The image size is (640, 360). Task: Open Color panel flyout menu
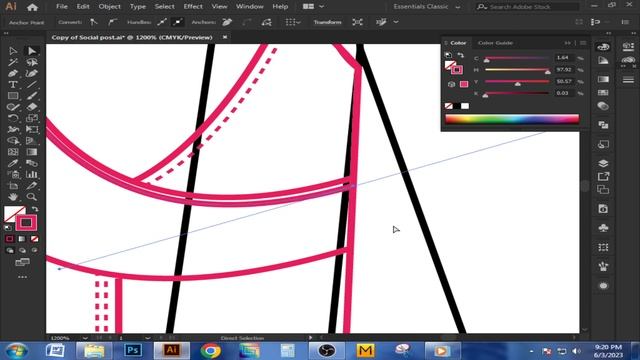point(583,43)
